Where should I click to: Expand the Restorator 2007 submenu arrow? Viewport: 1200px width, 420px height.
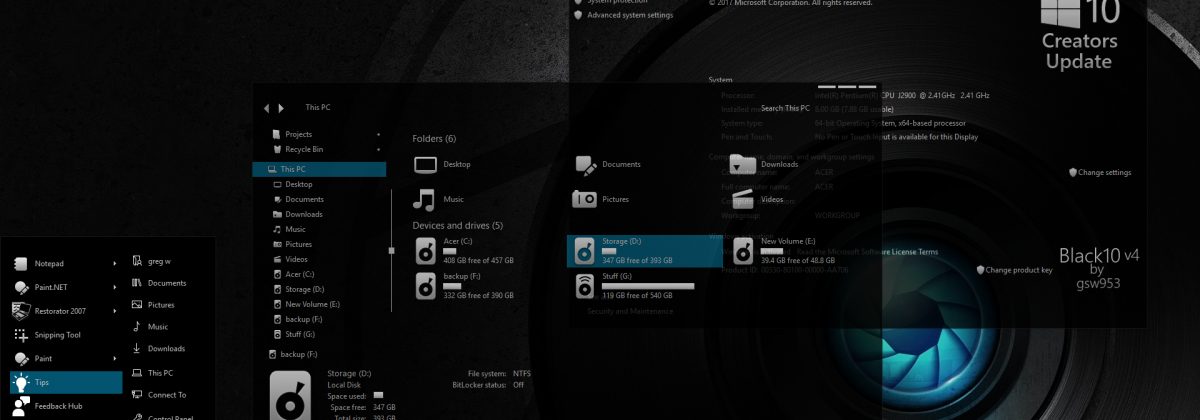tap(115, 311)
